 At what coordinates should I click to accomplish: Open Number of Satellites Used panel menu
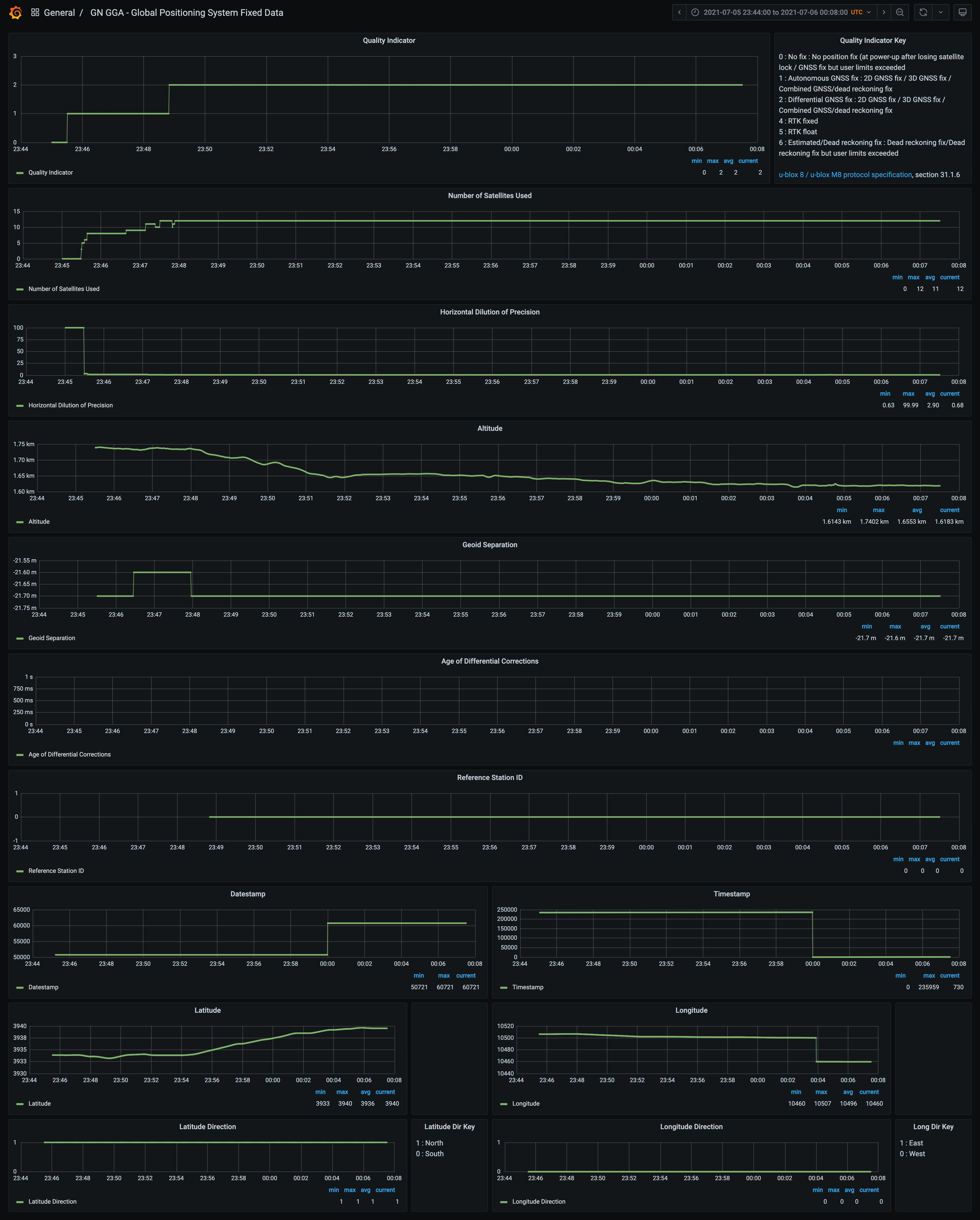(489, 196)
